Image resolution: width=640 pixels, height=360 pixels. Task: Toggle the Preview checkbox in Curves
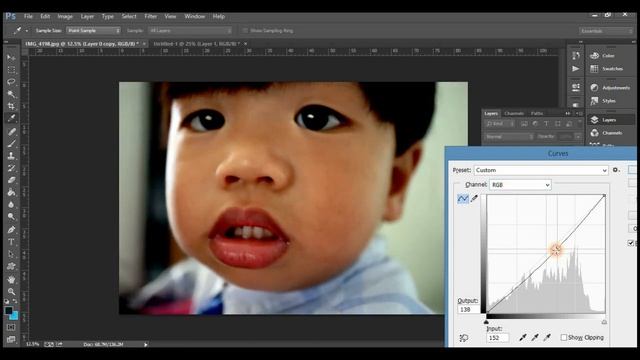[x=631, y=243]
